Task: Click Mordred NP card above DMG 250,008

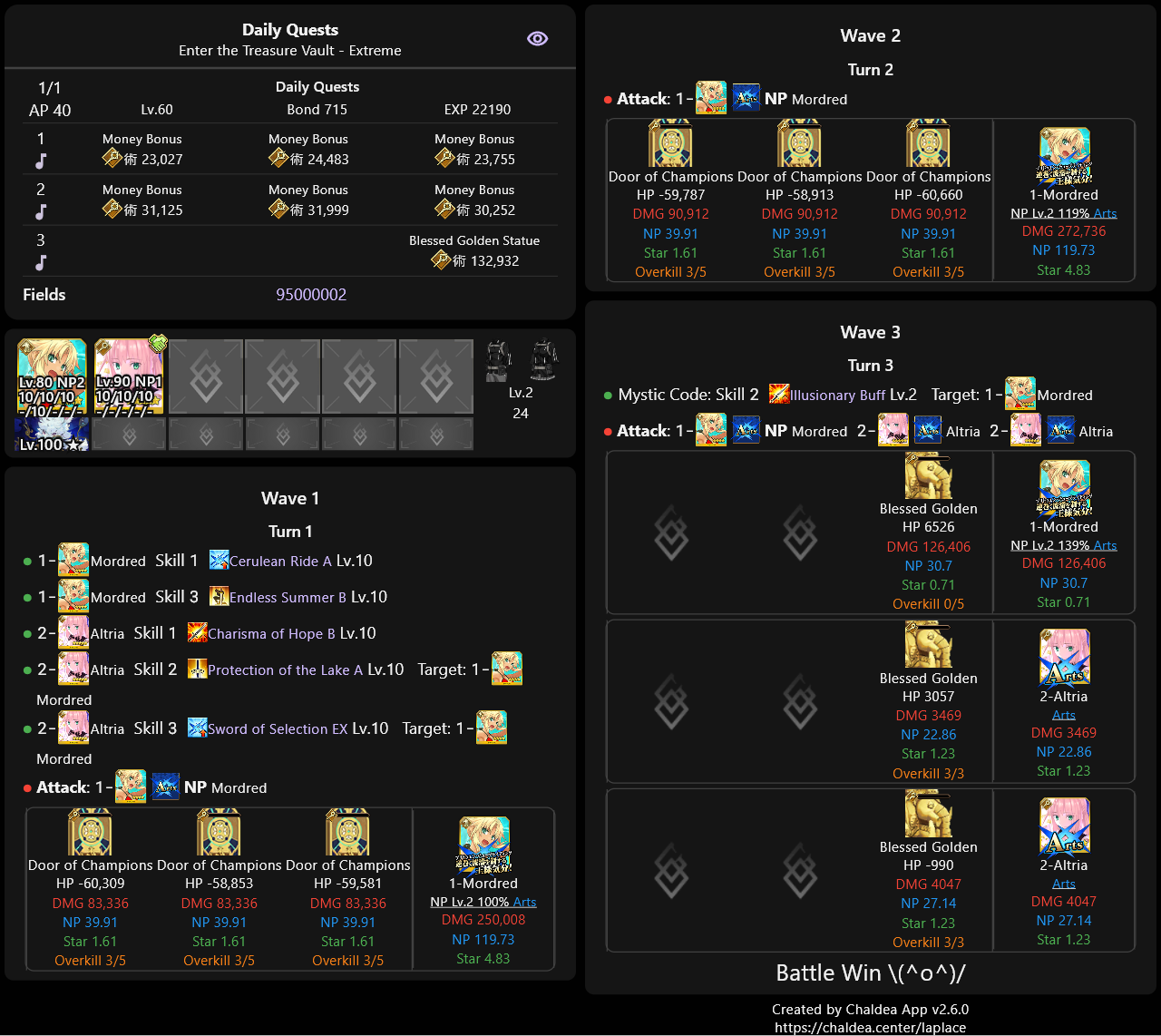Action: coord(484,845)
